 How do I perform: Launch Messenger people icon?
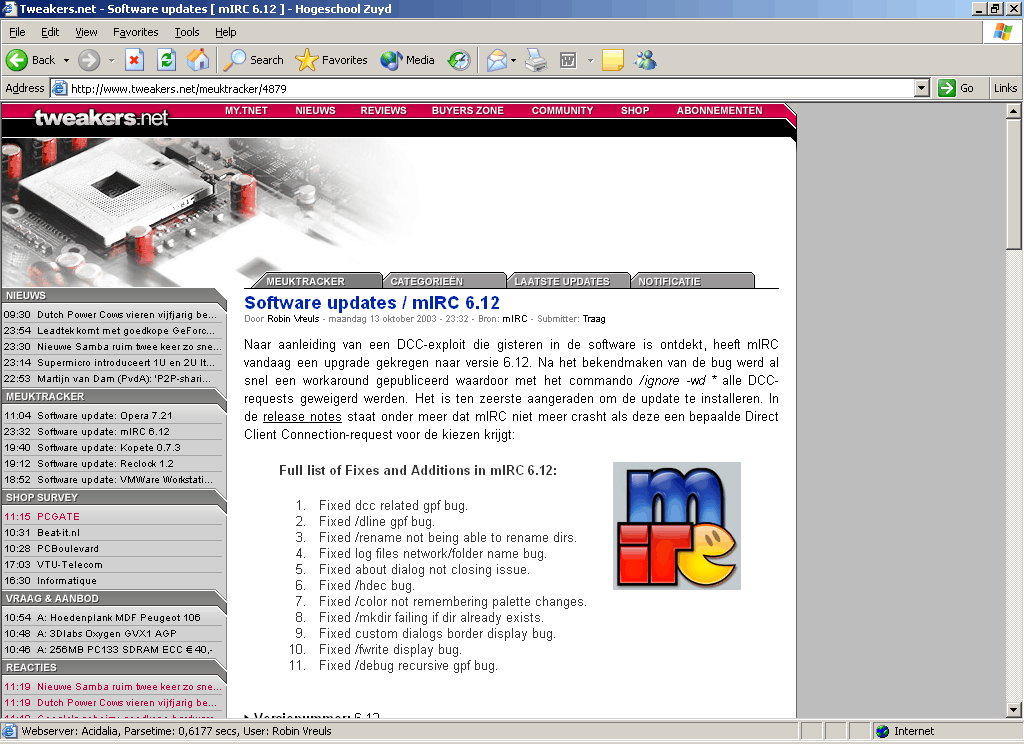(645, 60)
